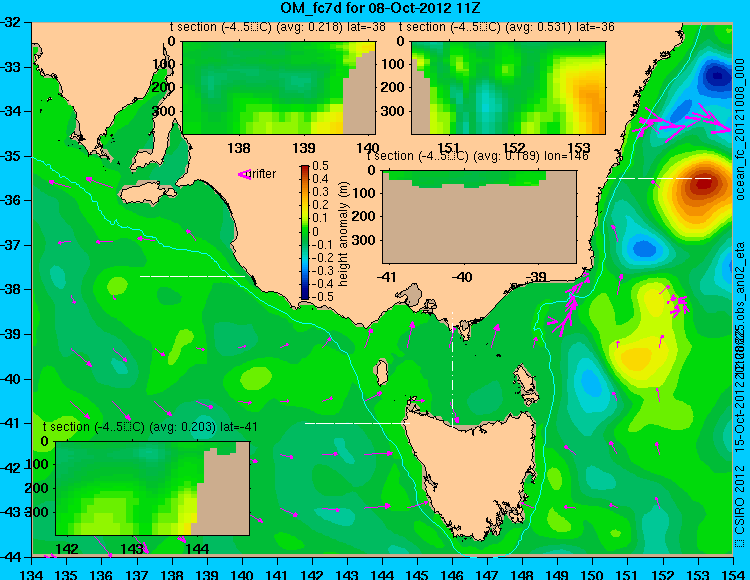Open the lon=146 temperature section inset
The image size is (750, 580).
(479, 217)
